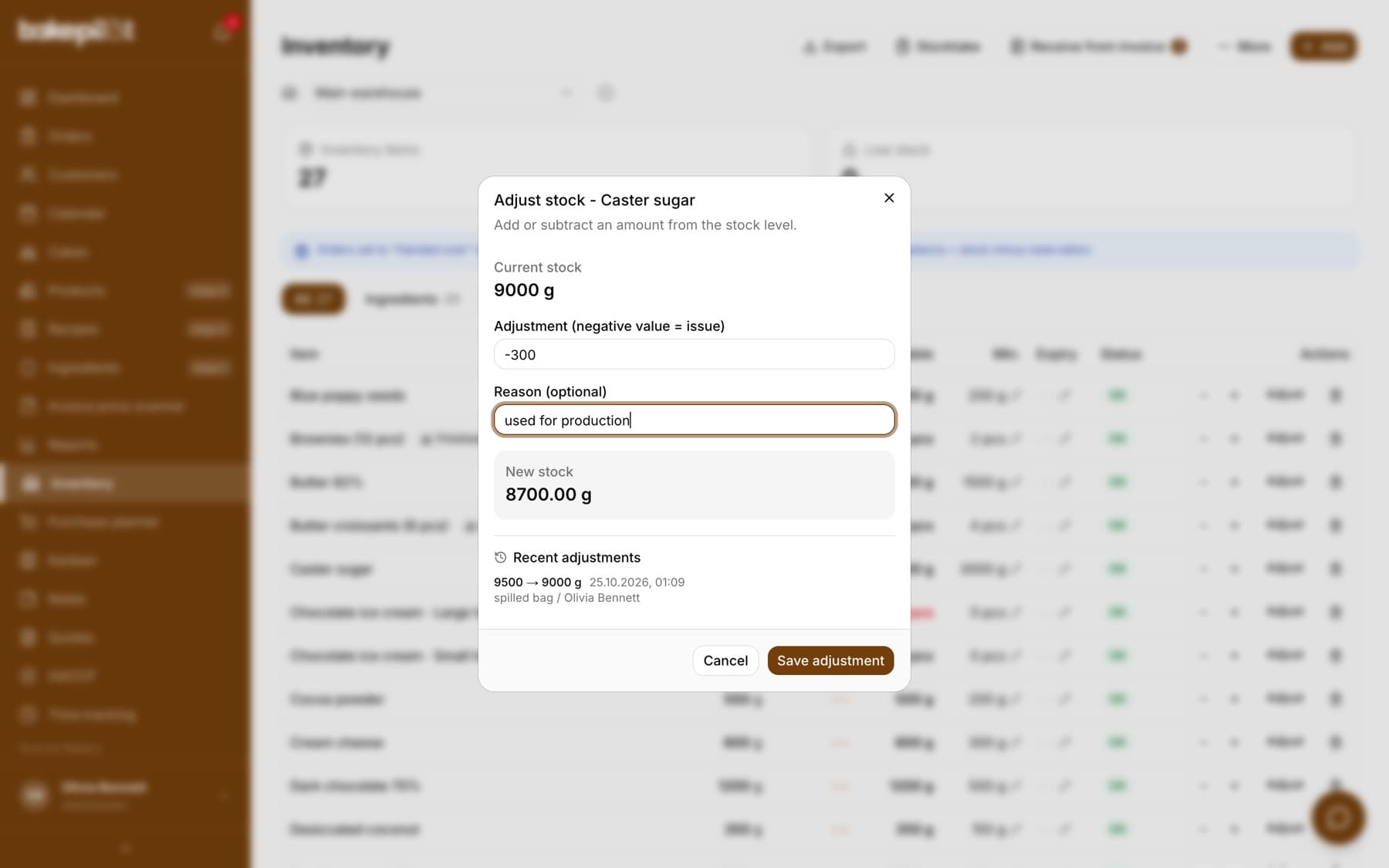The width and height of the screenshot is (1389, 868).
Task: Click the Adjustment amount input field
Action: (694, 354)
